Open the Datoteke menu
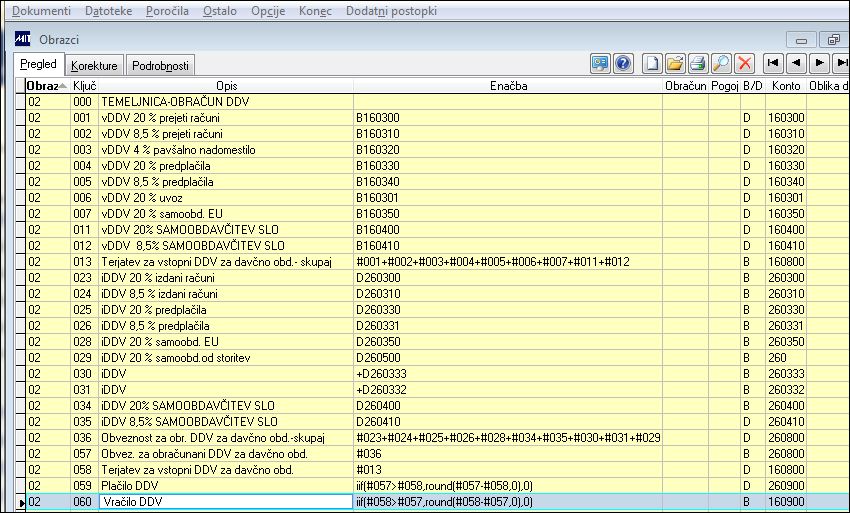The image size is (850, 513). 108,11
